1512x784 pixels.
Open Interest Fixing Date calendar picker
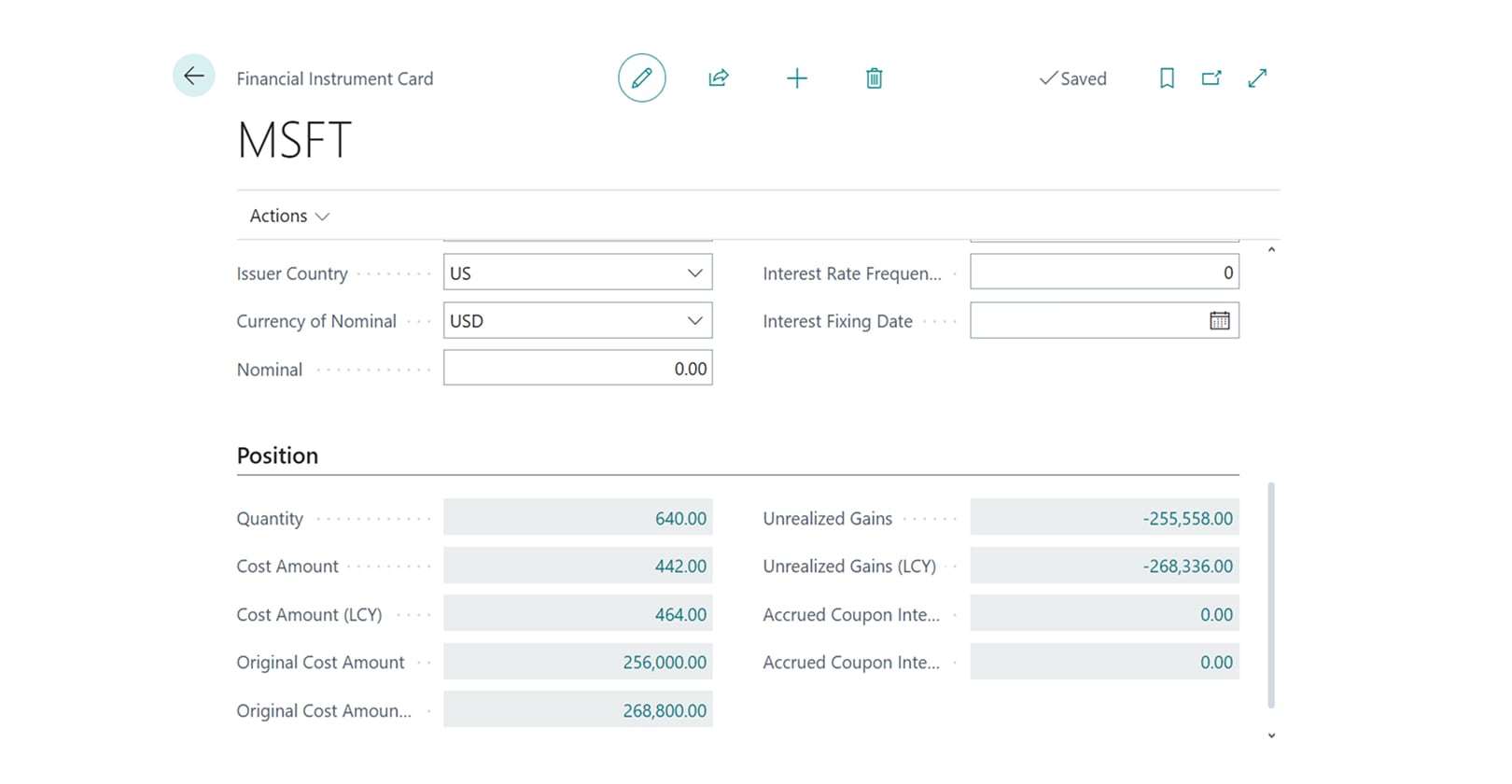click(x=1220, y=321)
